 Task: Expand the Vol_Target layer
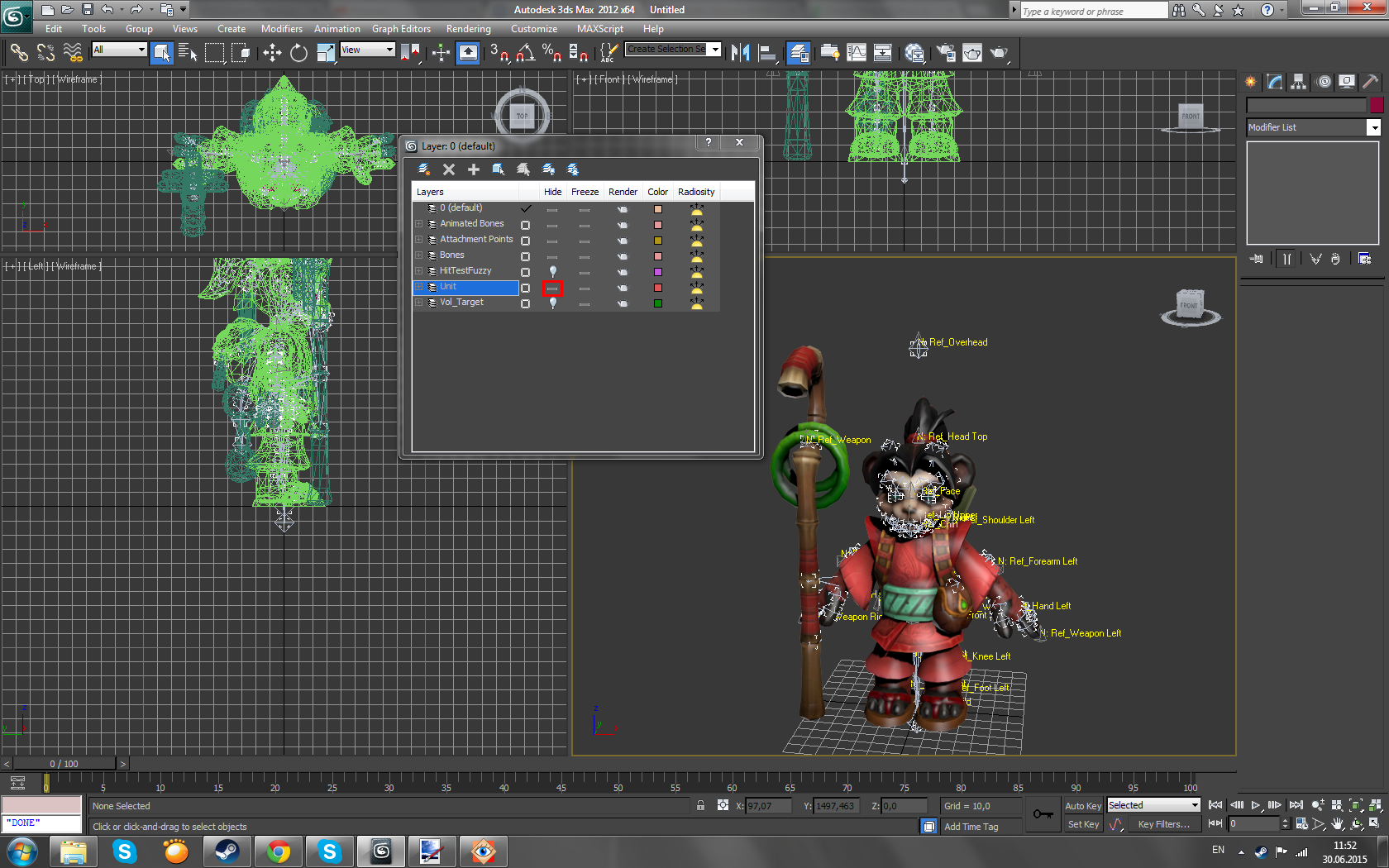coord(419,303)
